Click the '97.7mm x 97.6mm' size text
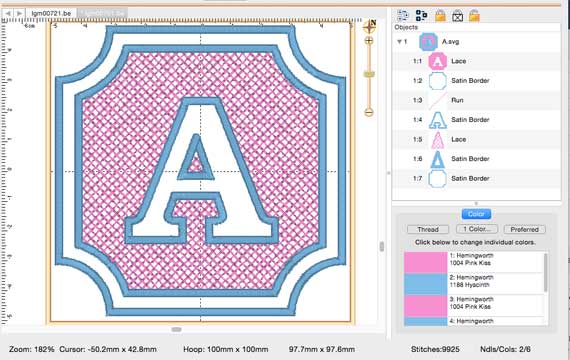This screenshot has height=360, width=570. point(322,349)
